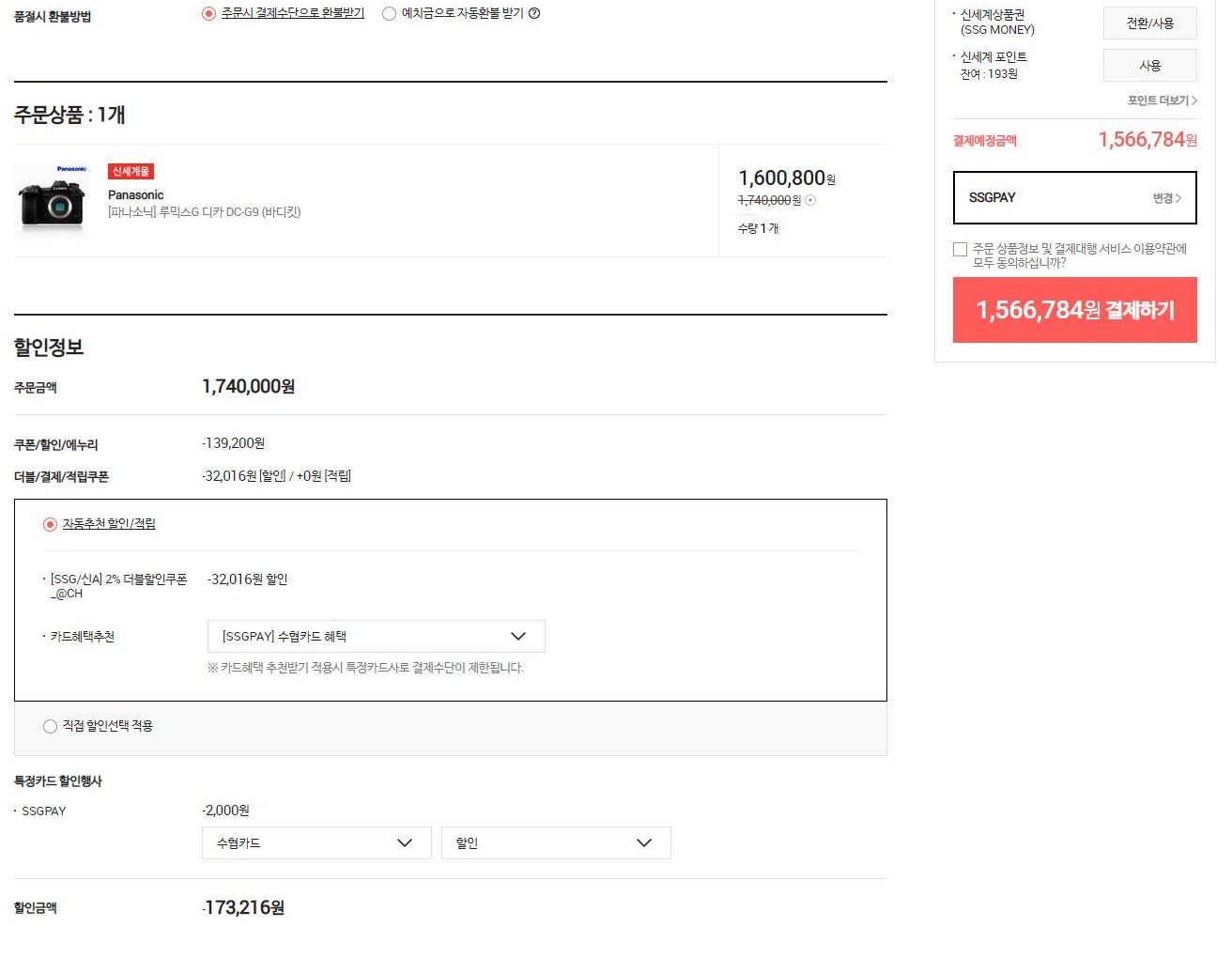Open 포인트 더보기 link

click(1163, 100)
